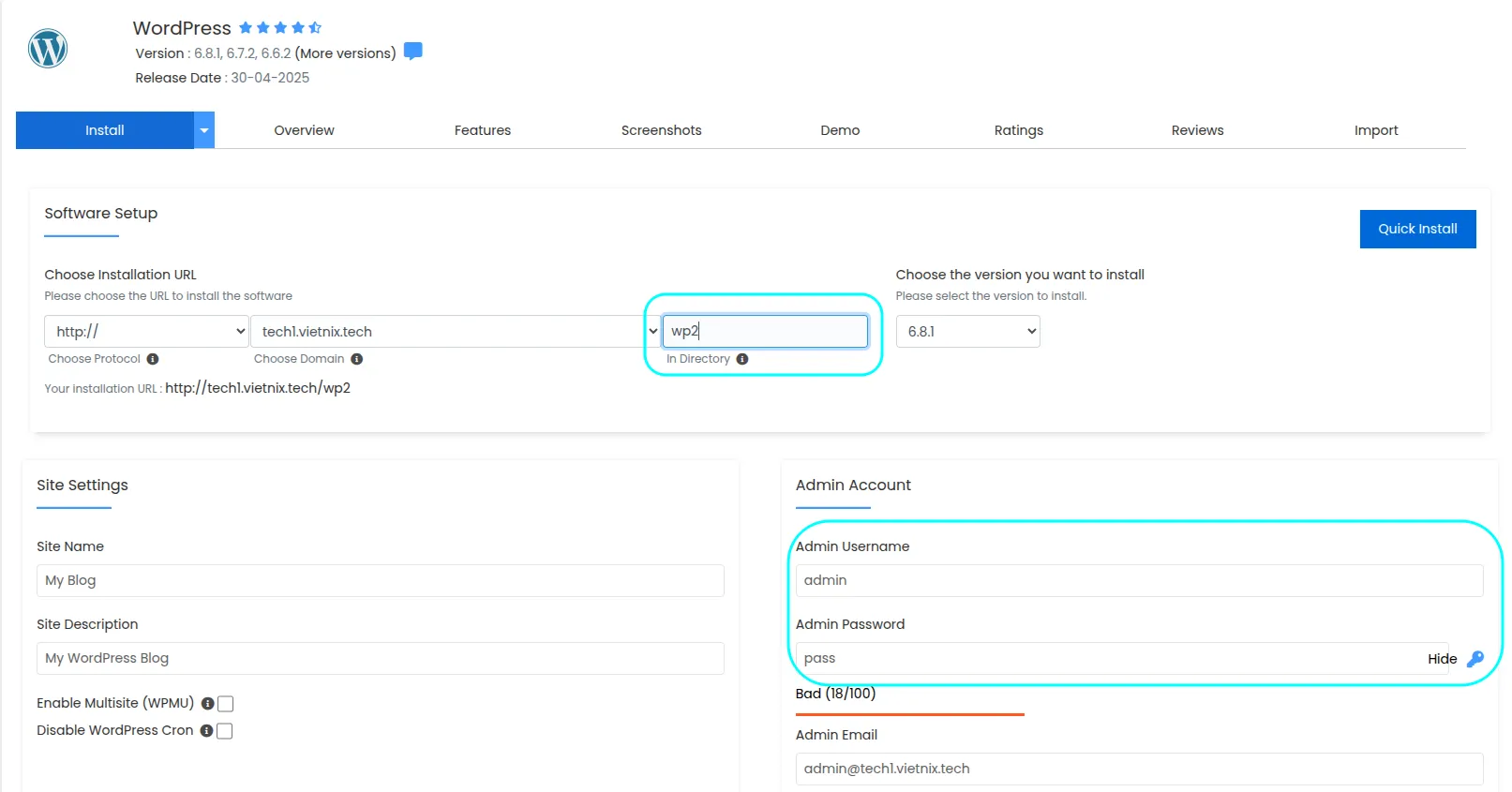This screenshot has height=792, width=1512.
Task: Expand the 6.8.1 version selector
Action: click(x=967, y=332)
